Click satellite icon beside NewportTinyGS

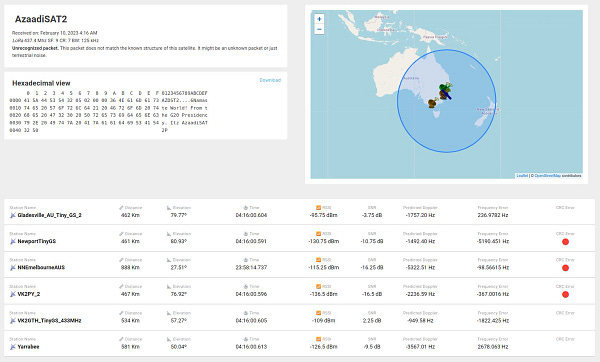click(13, 241)
